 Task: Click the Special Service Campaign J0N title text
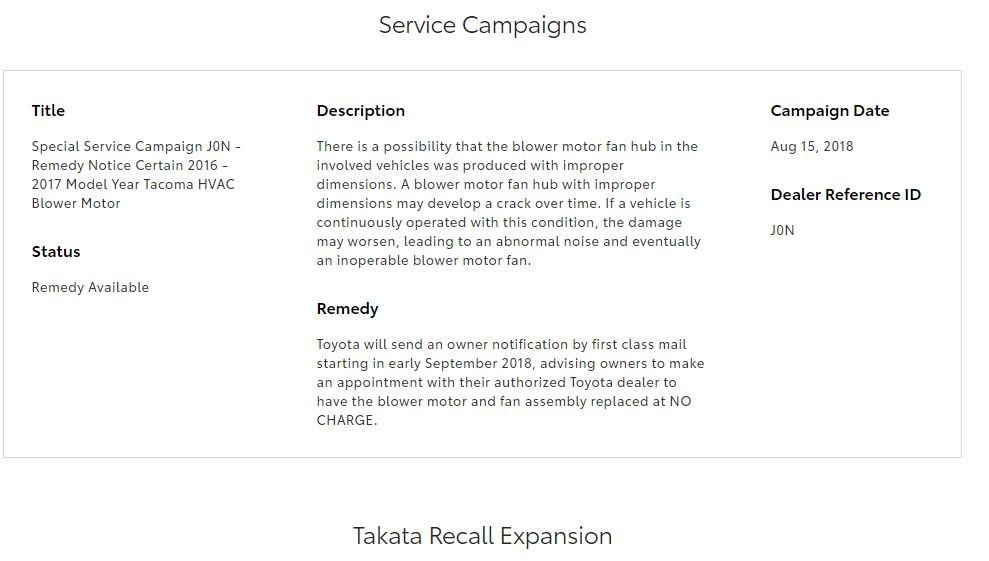coord(136,175)
